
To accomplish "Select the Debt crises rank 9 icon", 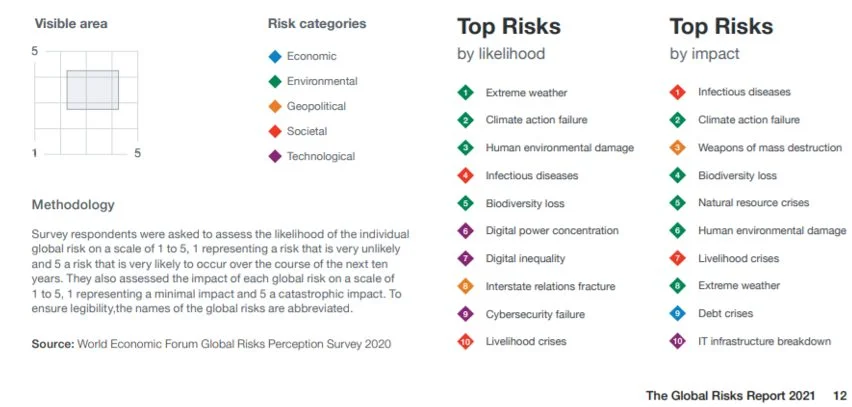I will (677, 314).
